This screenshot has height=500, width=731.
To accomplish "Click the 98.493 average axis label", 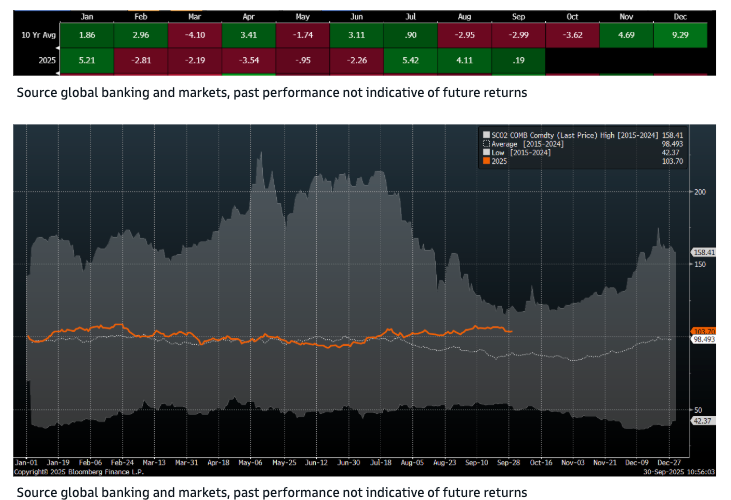I will point(705,340).
